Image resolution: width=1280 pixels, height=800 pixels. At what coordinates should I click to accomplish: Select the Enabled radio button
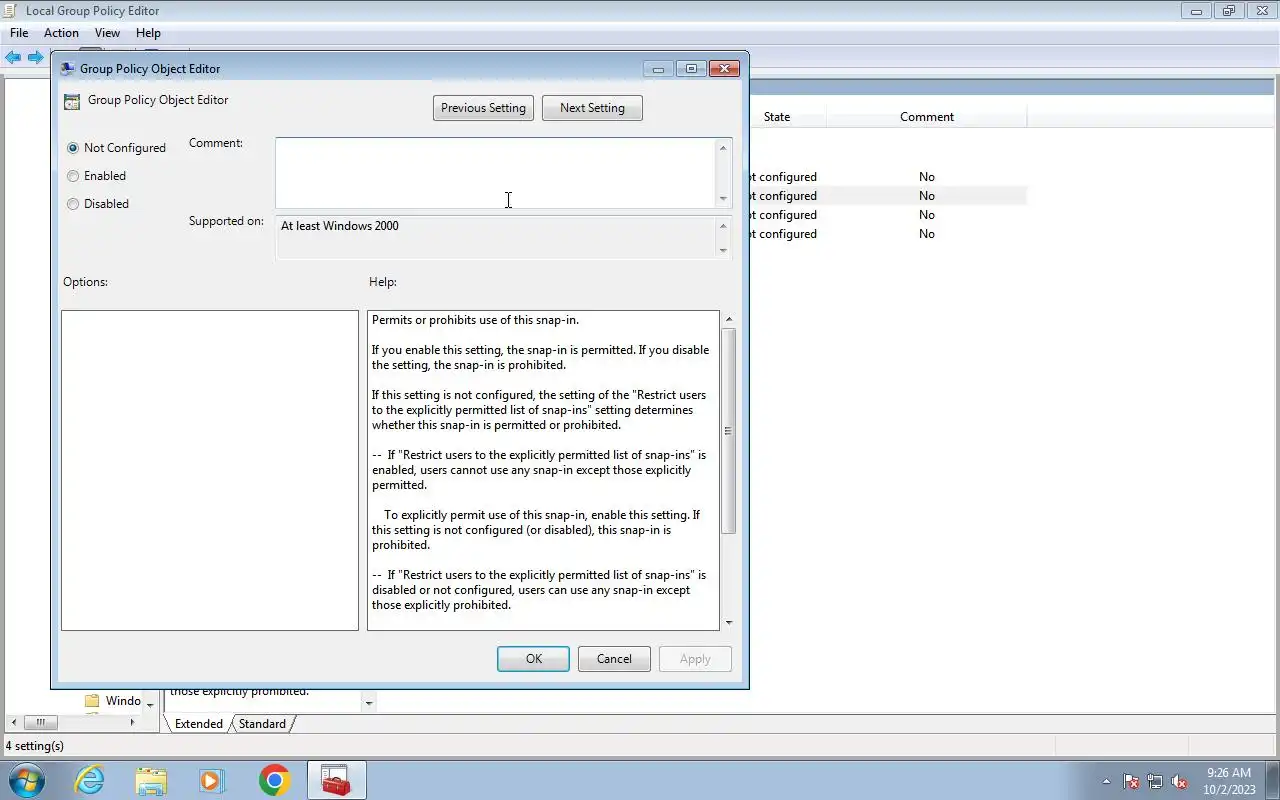tap(73, 176)
